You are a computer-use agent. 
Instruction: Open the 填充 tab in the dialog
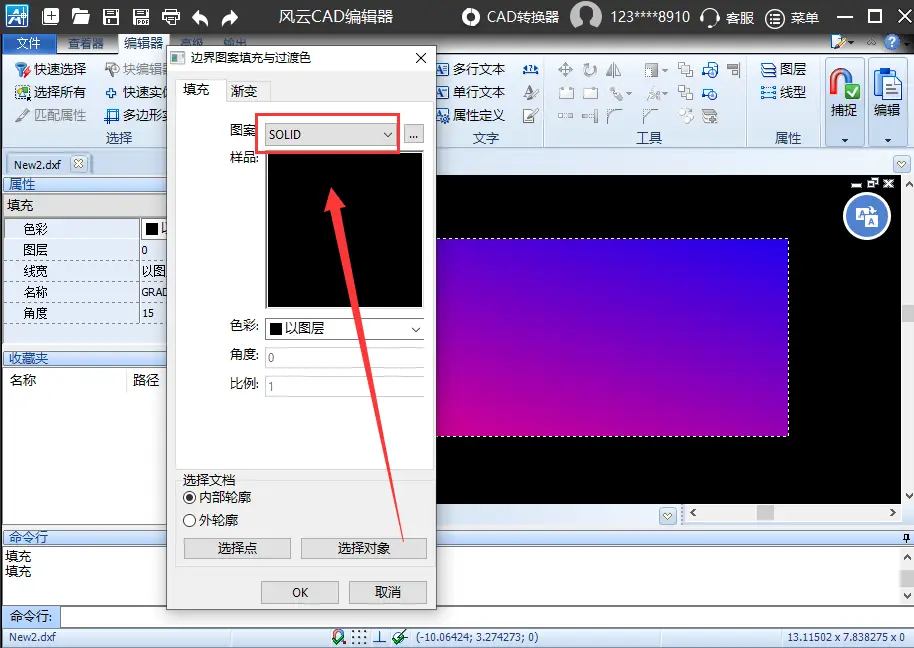(196, 89)
